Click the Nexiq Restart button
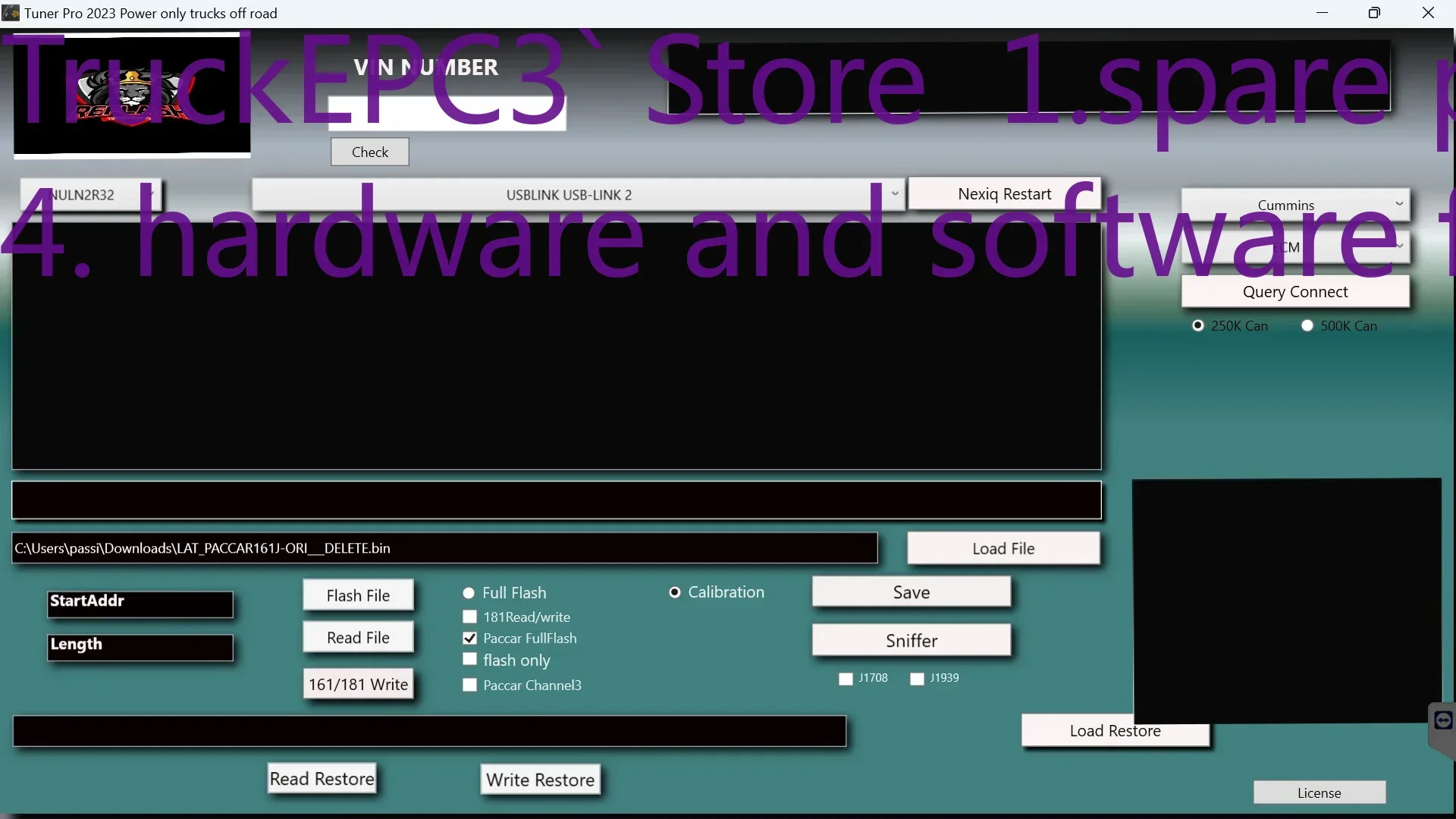 1004,194
